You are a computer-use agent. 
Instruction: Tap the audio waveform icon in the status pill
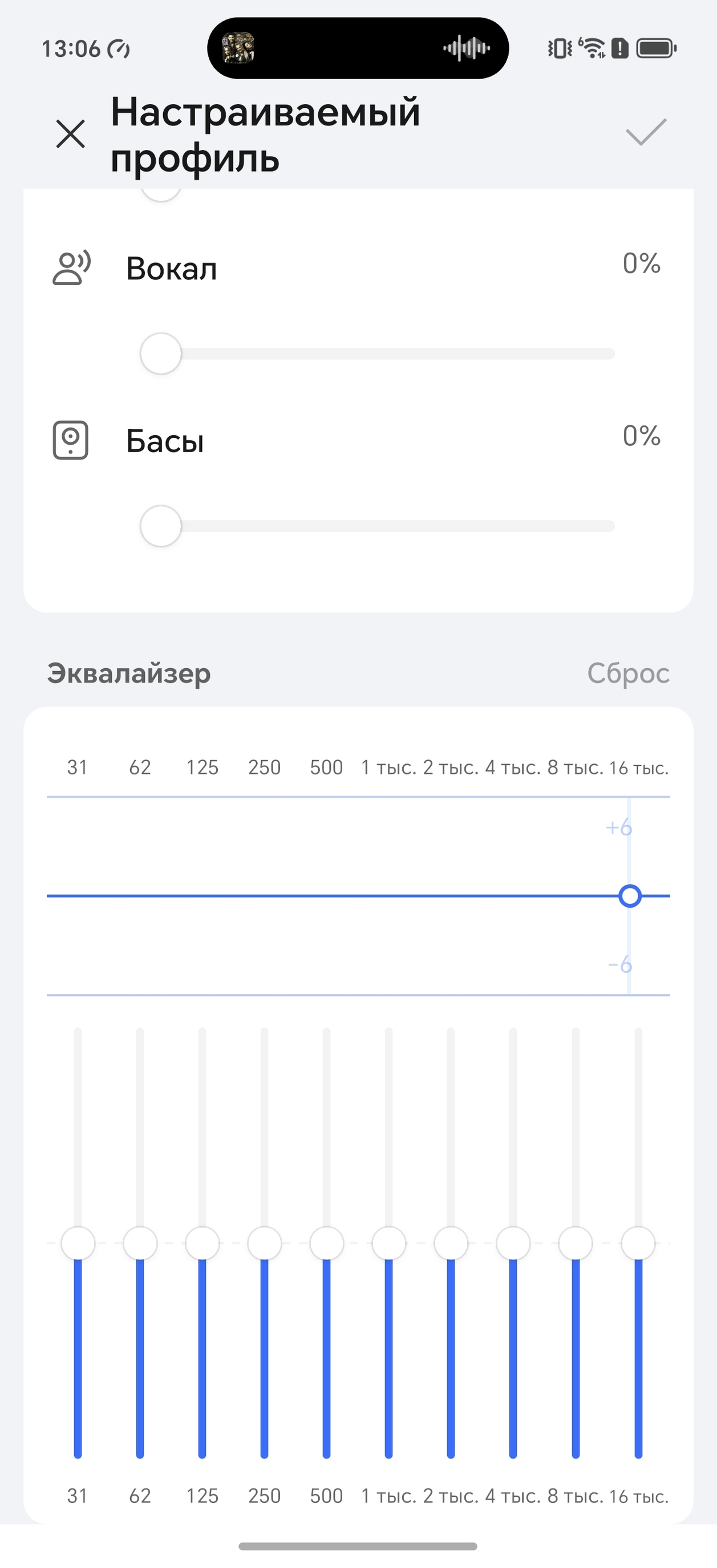[x=467, y=48]
